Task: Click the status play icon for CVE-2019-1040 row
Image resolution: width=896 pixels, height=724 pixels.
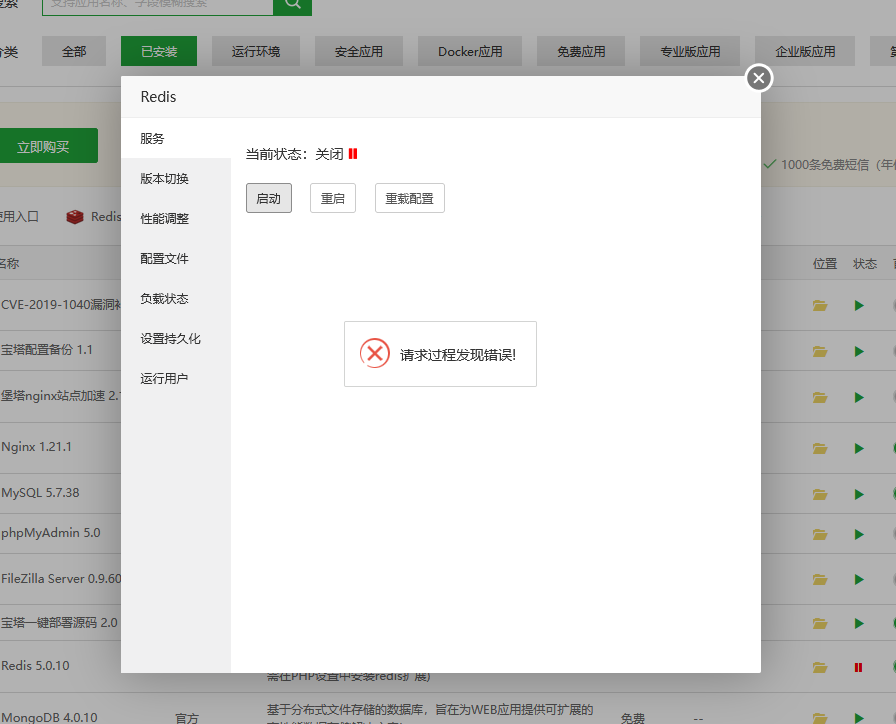Action: 859,306
